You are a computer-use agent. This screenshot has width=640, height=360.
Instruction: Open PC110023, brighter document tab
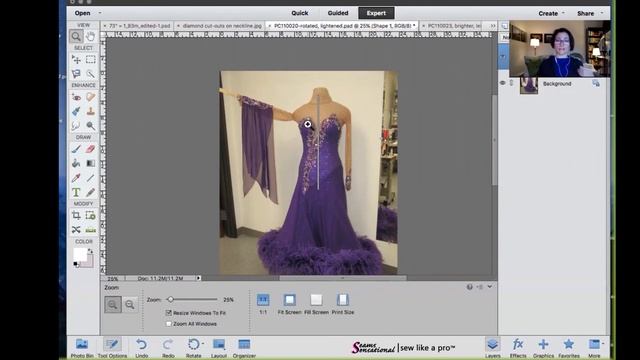[454, 26]
